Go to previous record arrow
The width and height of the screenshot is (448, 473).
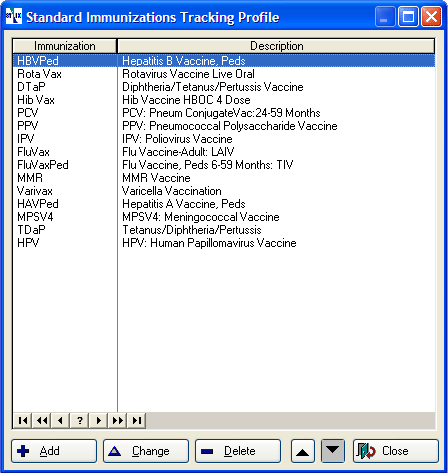(60, 420)
